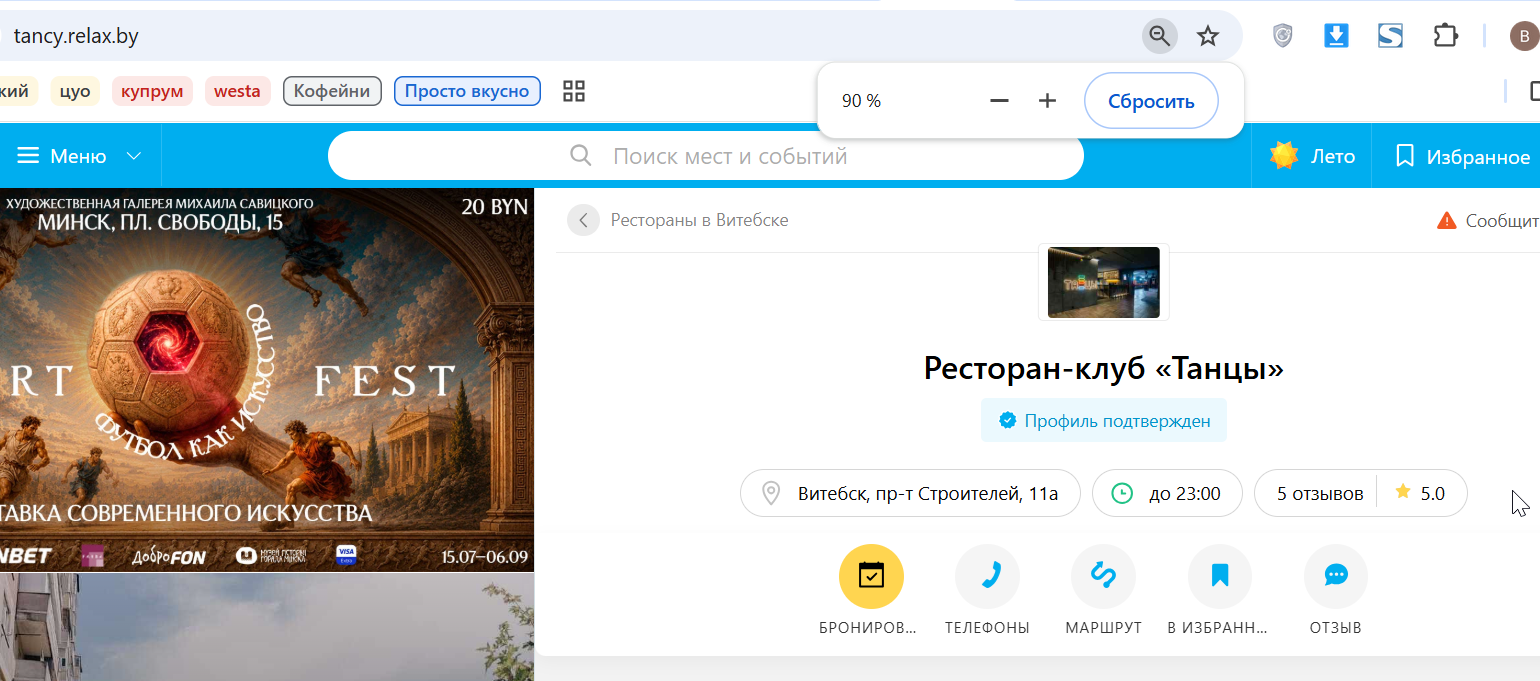Click the Маршрут route icon
This screenshot has width=1540, height=681.
pyautogui.click(x=1103, y=577)
